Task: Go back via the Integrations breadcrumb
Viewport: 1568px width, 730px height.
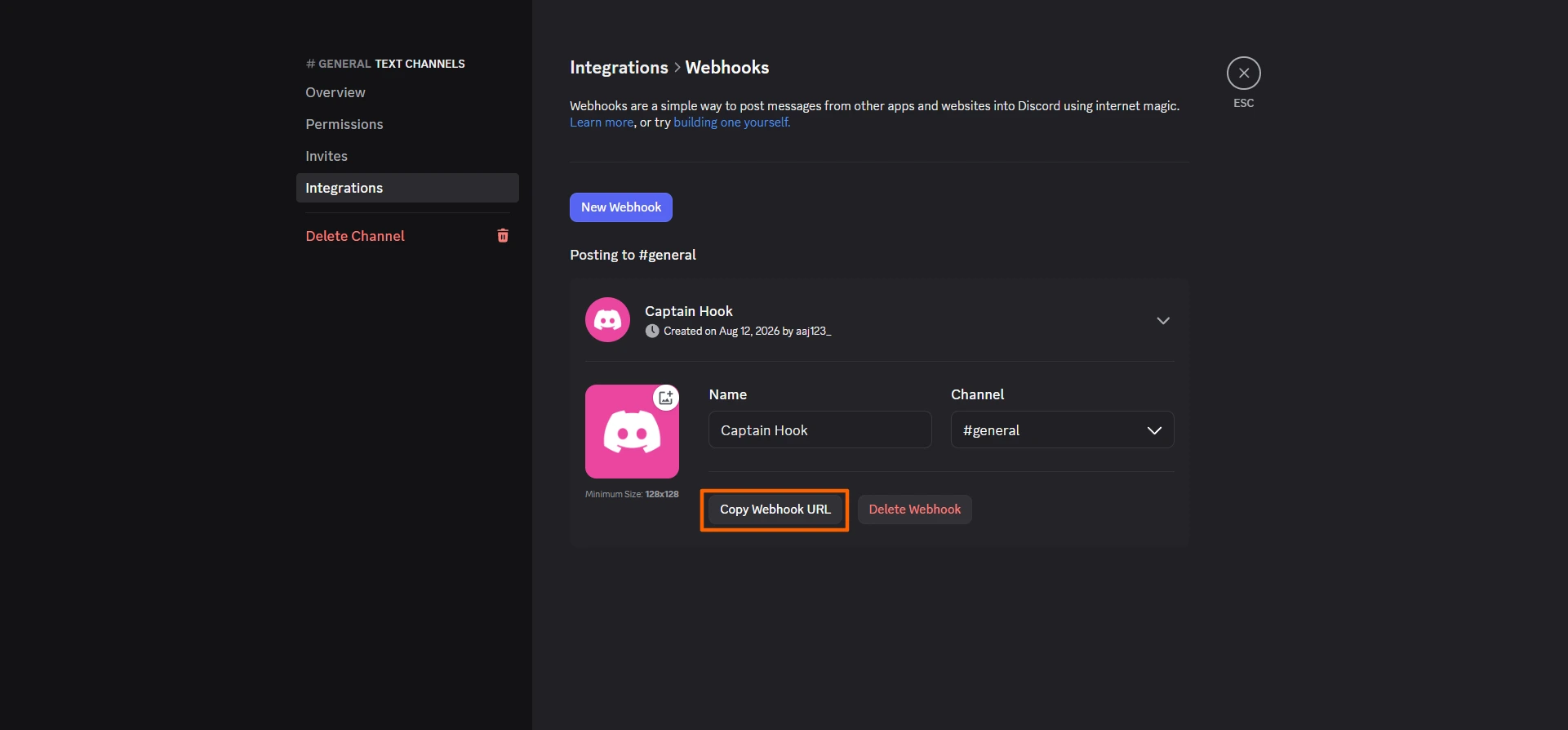Action: (619, 68)
